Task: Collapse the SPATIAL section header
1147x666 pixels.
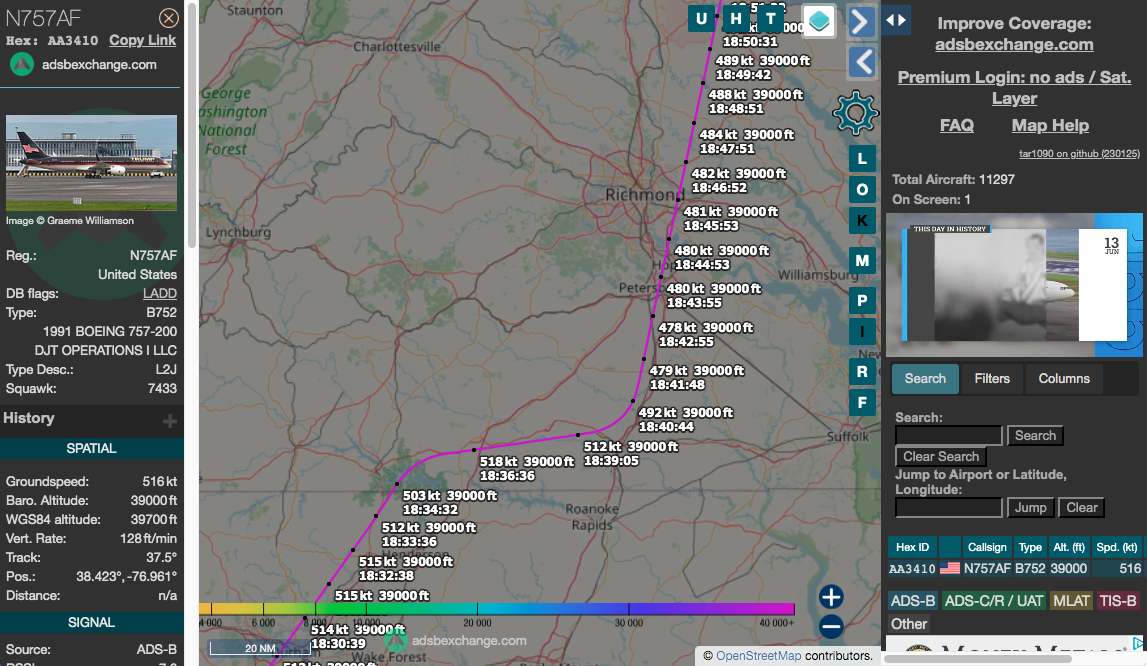Action: (x=91, y=449)
